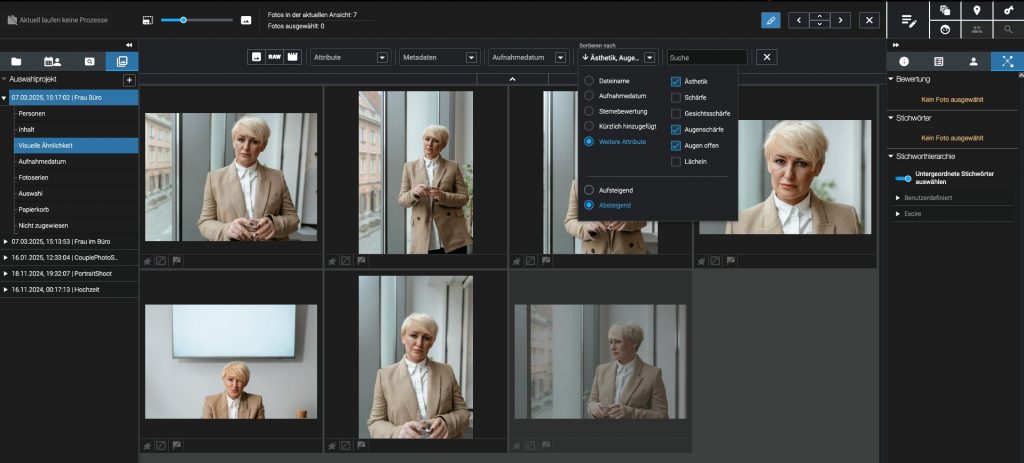
Task: Select Kürzlich hinzugefügt sort option
Action: coord(589,125)
